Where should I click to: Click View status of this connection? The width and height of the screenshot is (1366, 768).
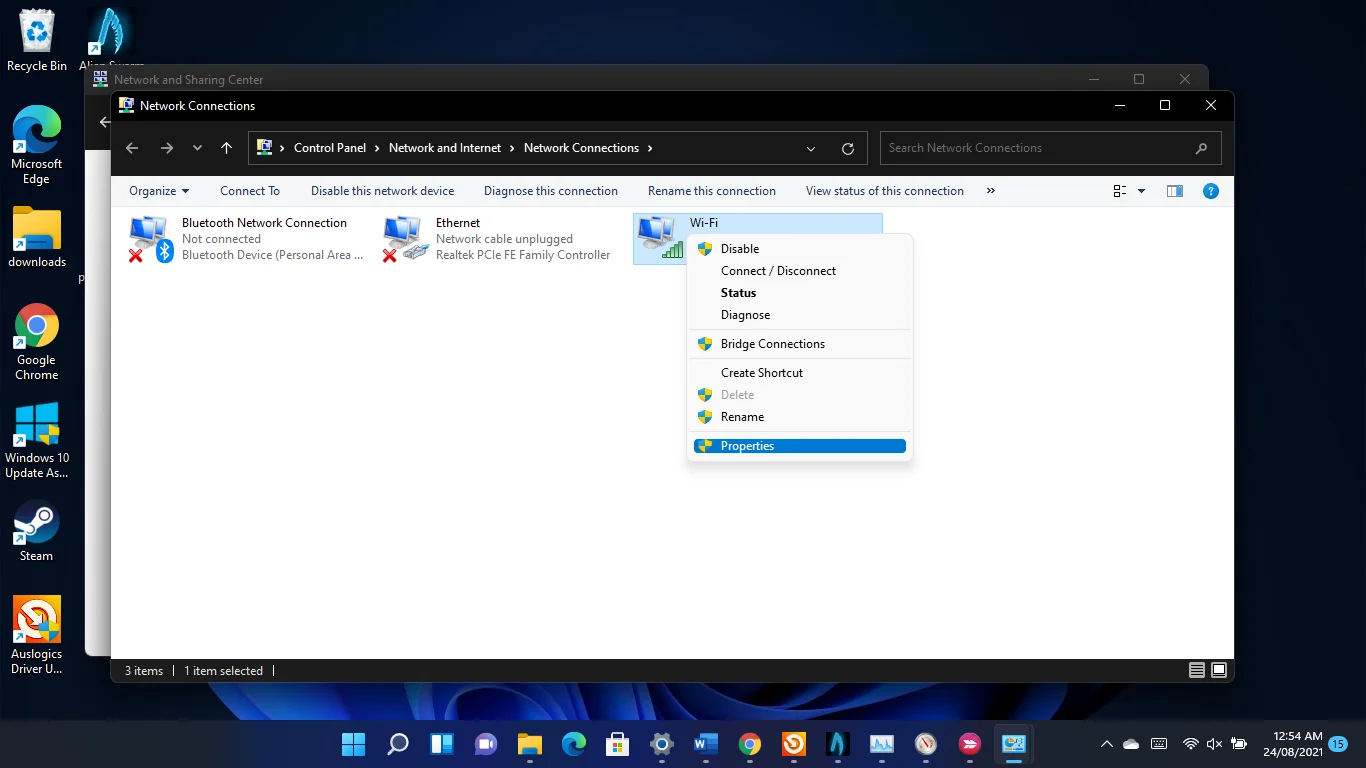point(885,191)
